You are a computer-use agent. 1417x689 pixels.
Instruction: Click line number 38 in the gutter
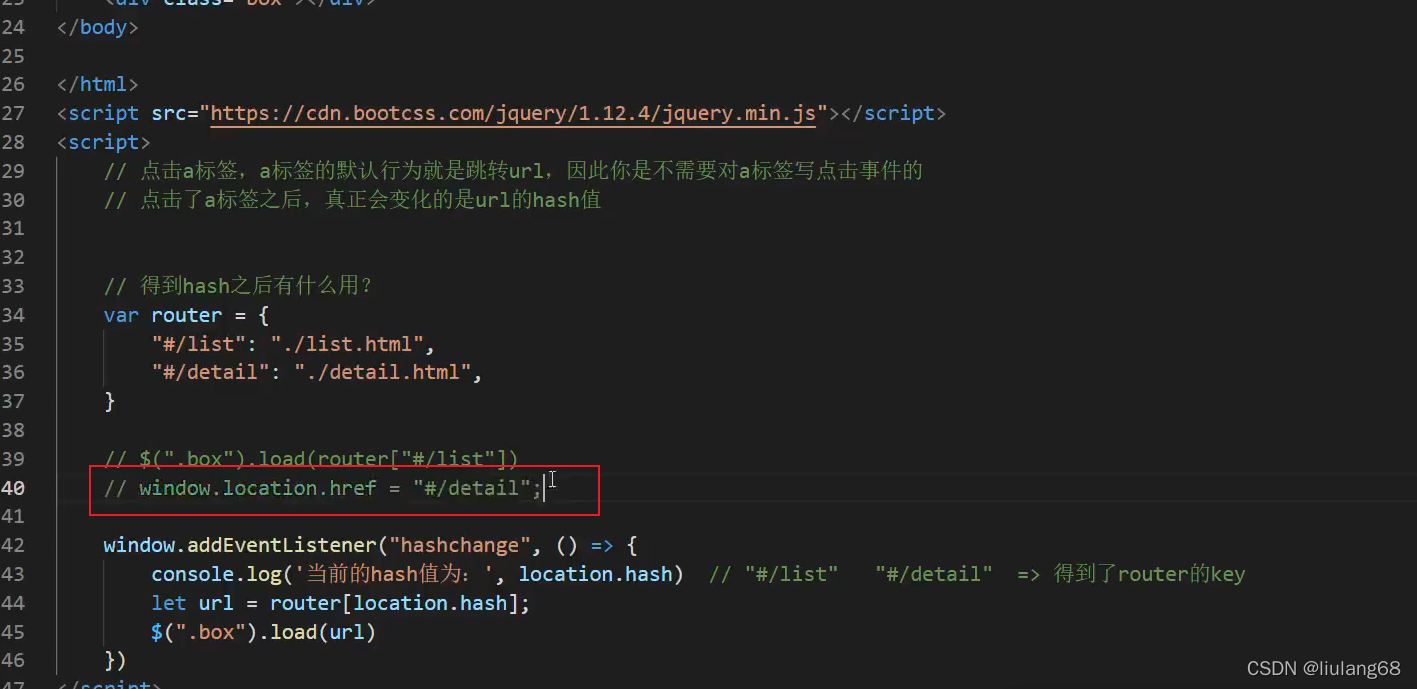tap(13, 430)
